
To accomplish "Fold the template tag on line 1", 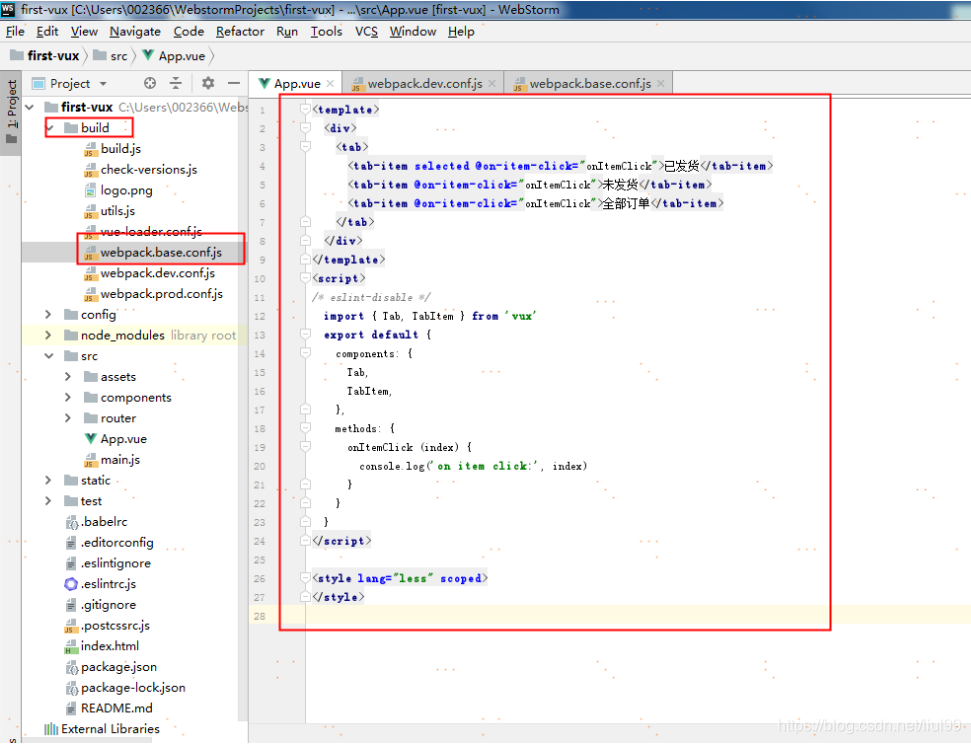I will 305,109.
